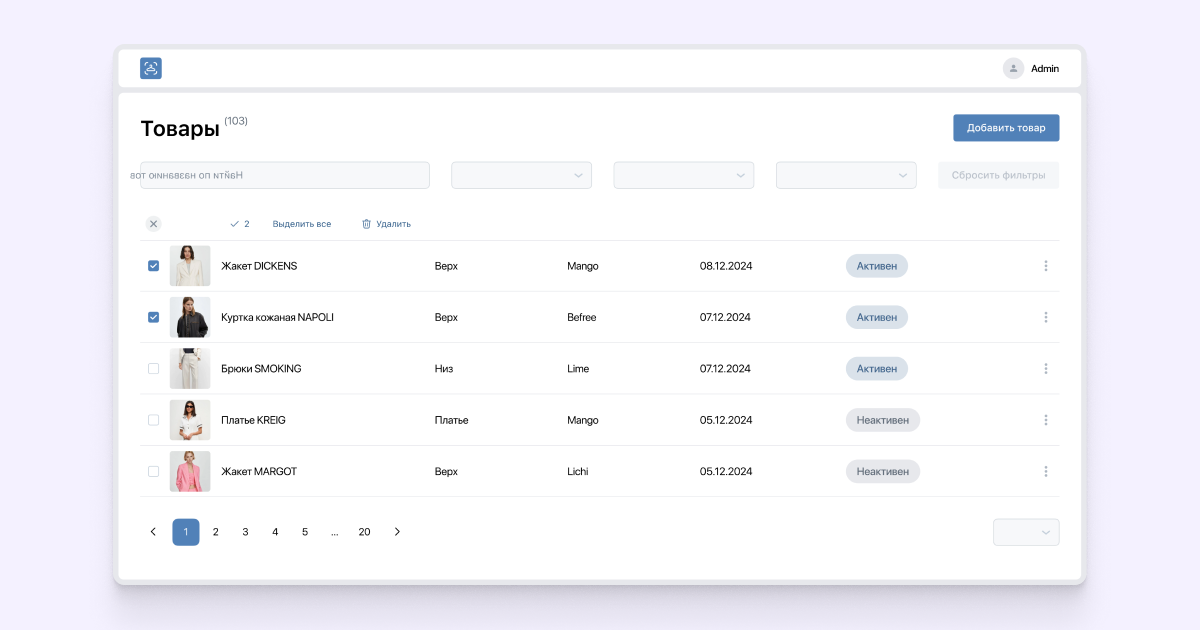
Task: Click the trash icon to delete selected
Action: click(366, 224)
